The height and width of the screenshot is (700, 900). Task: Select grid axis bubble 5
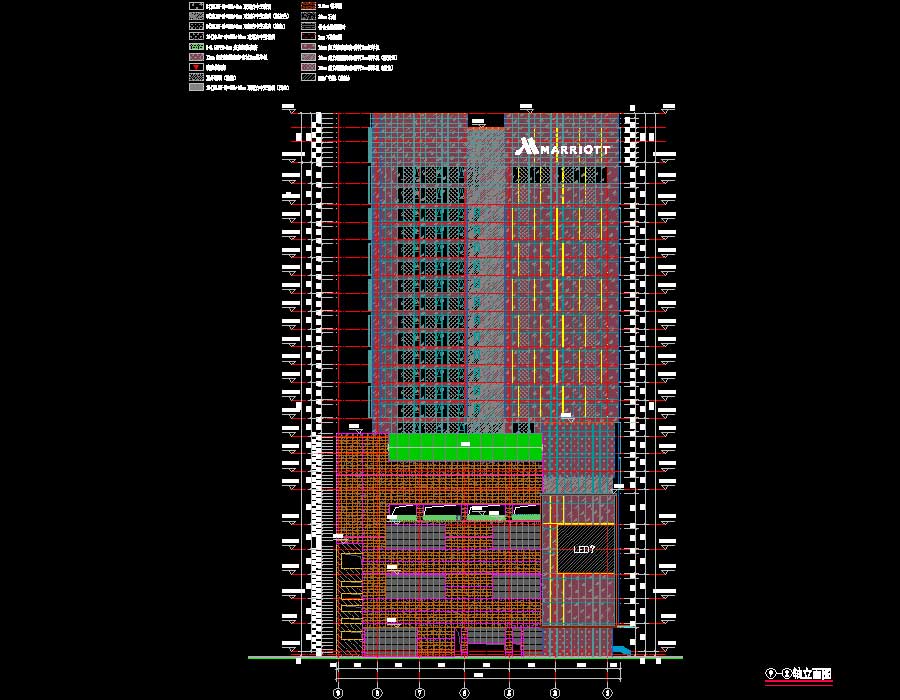point(509,694)
